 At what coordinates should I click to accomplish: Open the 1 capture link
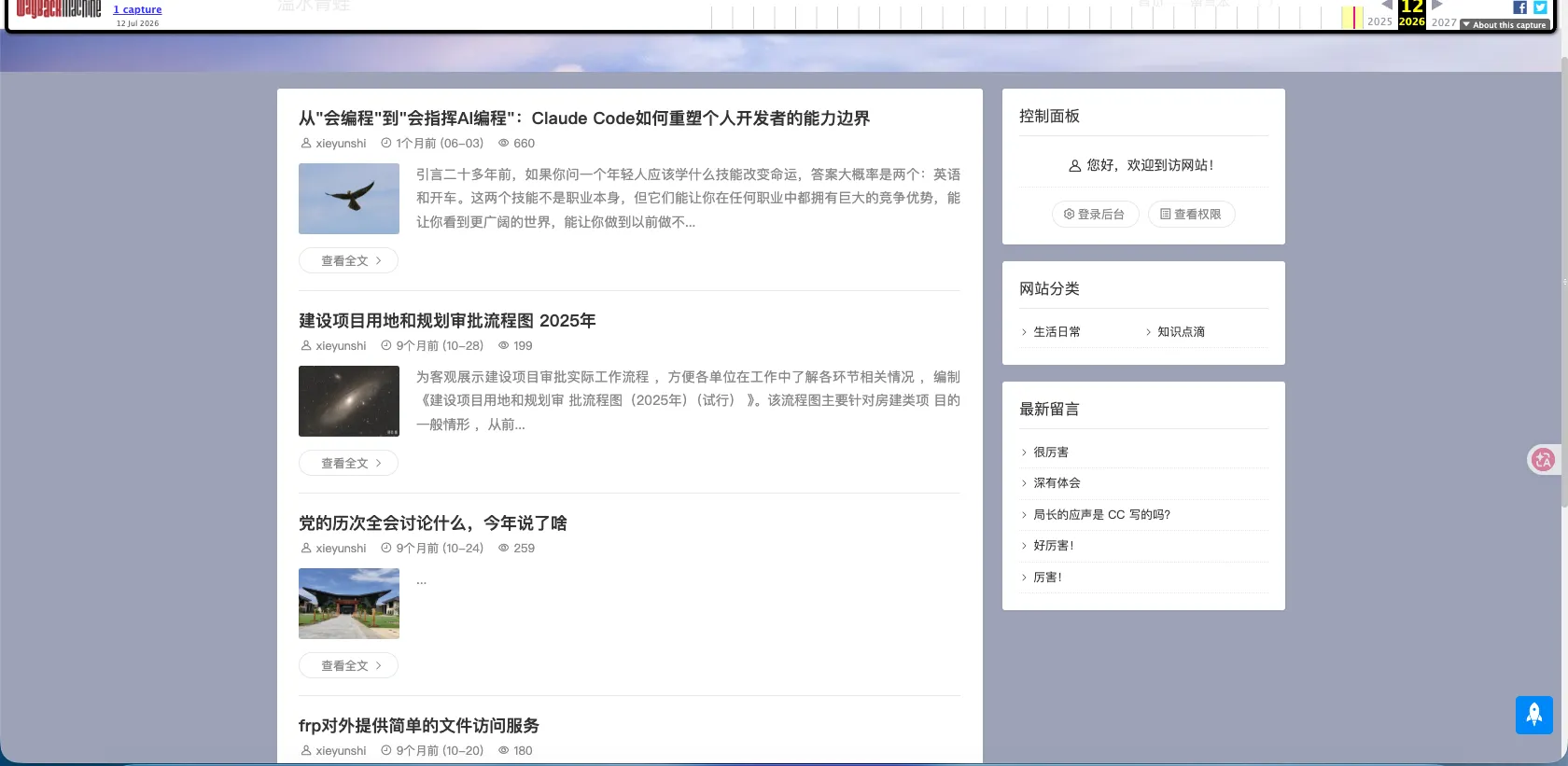coord(137,9)
